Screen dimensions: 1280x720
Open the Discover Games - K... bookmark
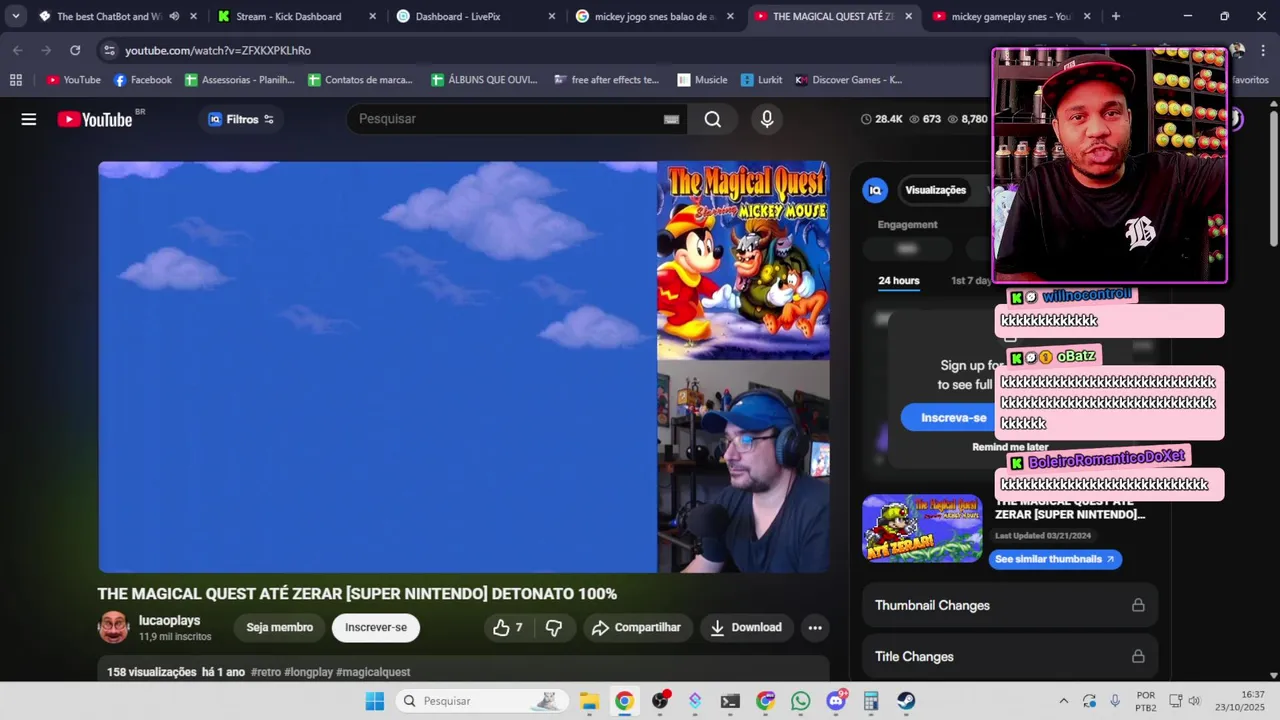tap(848, 80)
